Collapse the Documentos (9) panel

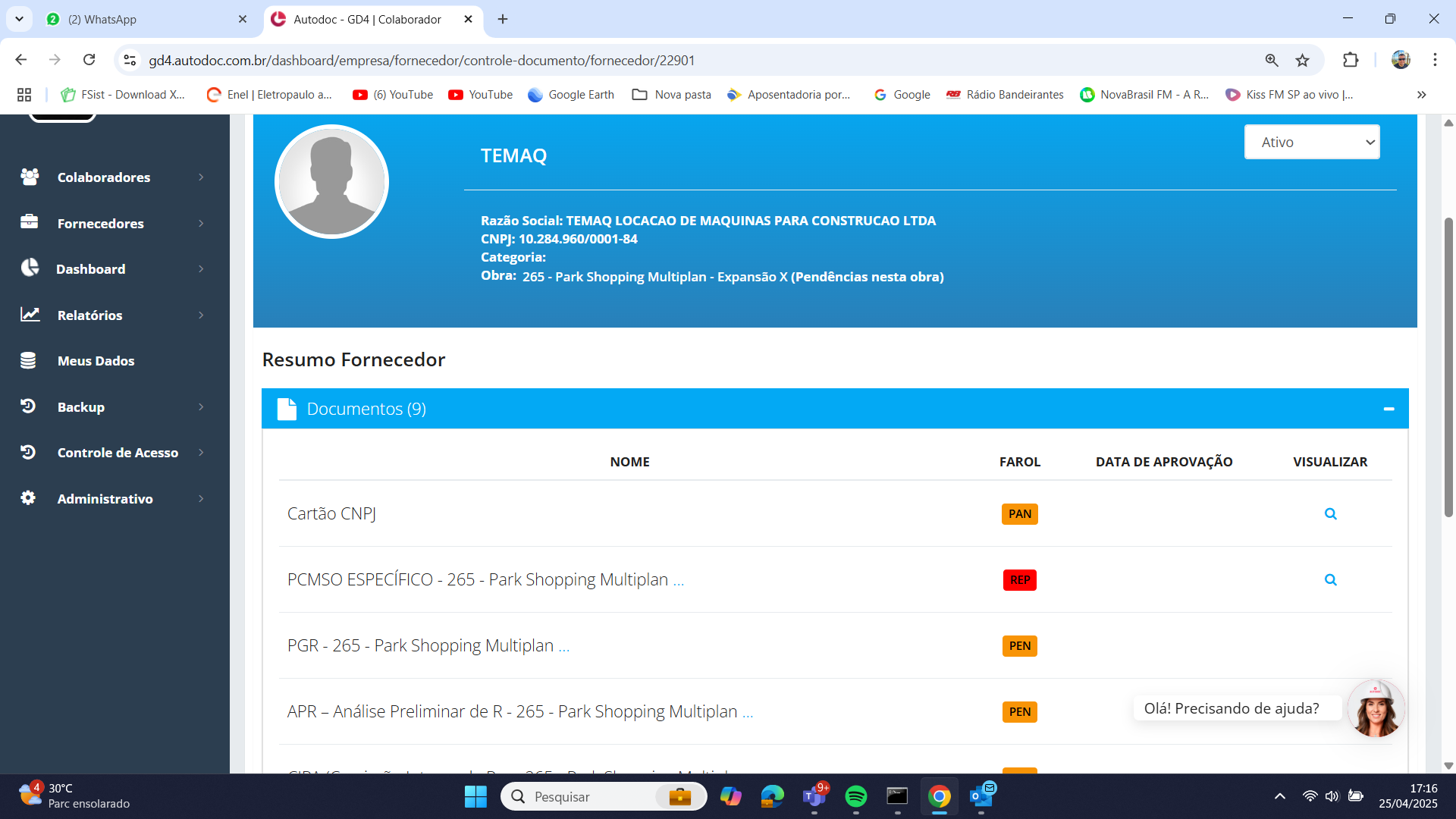(1389, 409)
